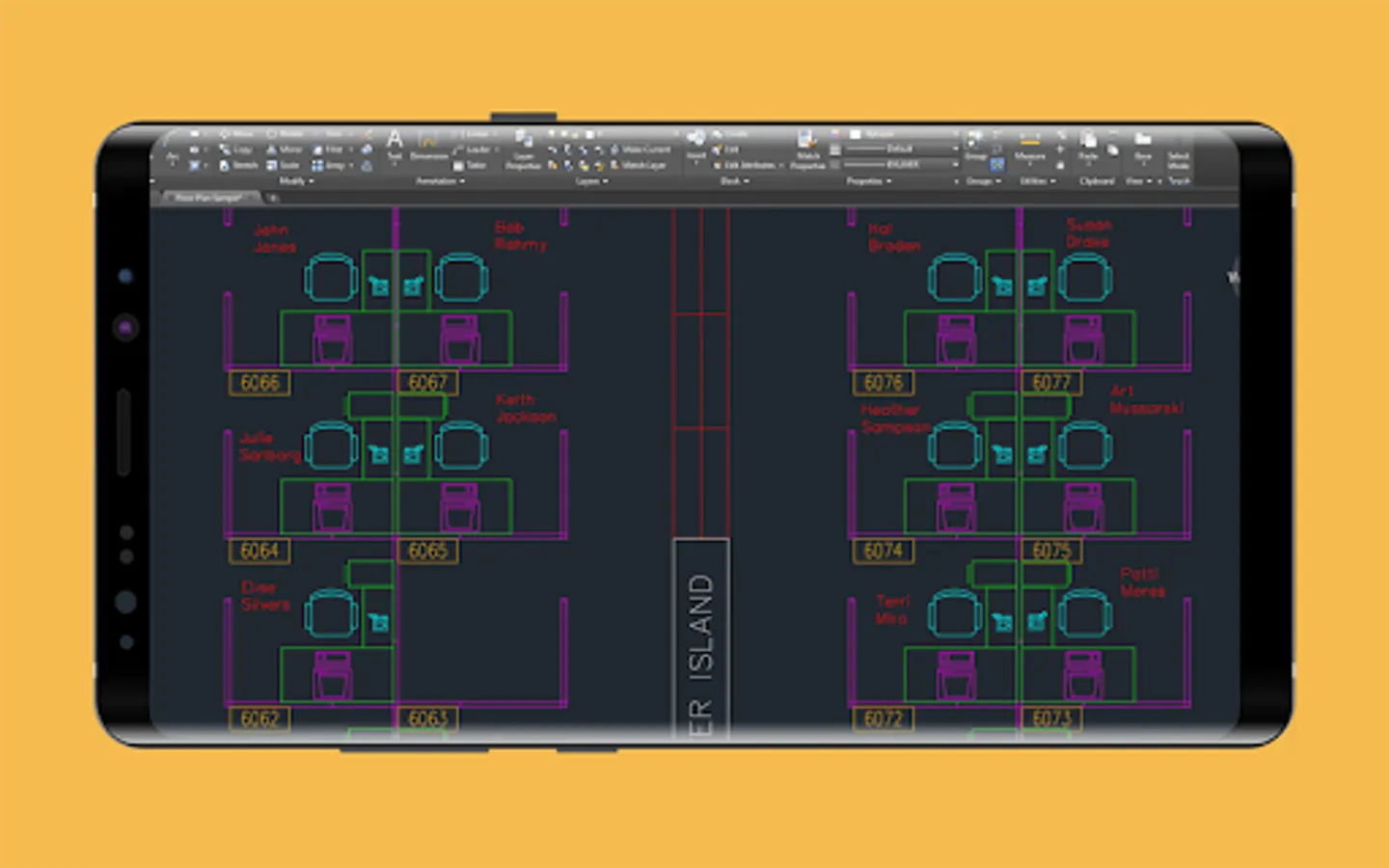Click room tag 6066
Screen dimensions: 1389x868
click(x=259, y=383)
